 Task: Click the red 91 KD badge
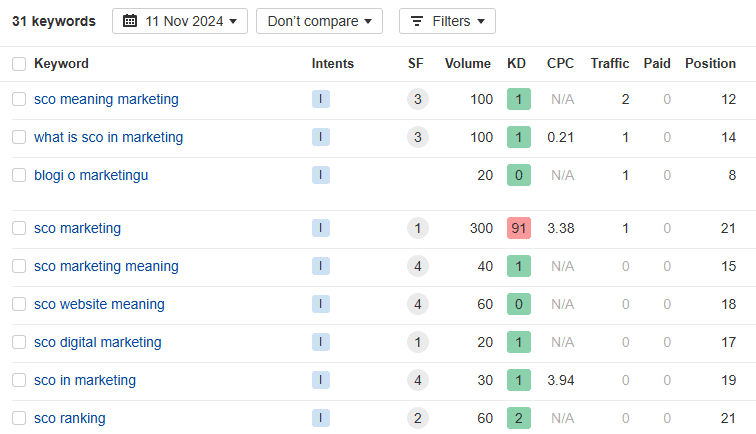tap(517, 228)
